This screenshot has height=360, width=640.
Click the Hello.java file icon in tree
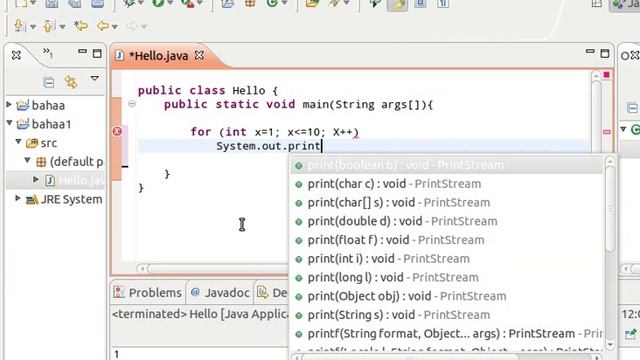tap(50, 180)
